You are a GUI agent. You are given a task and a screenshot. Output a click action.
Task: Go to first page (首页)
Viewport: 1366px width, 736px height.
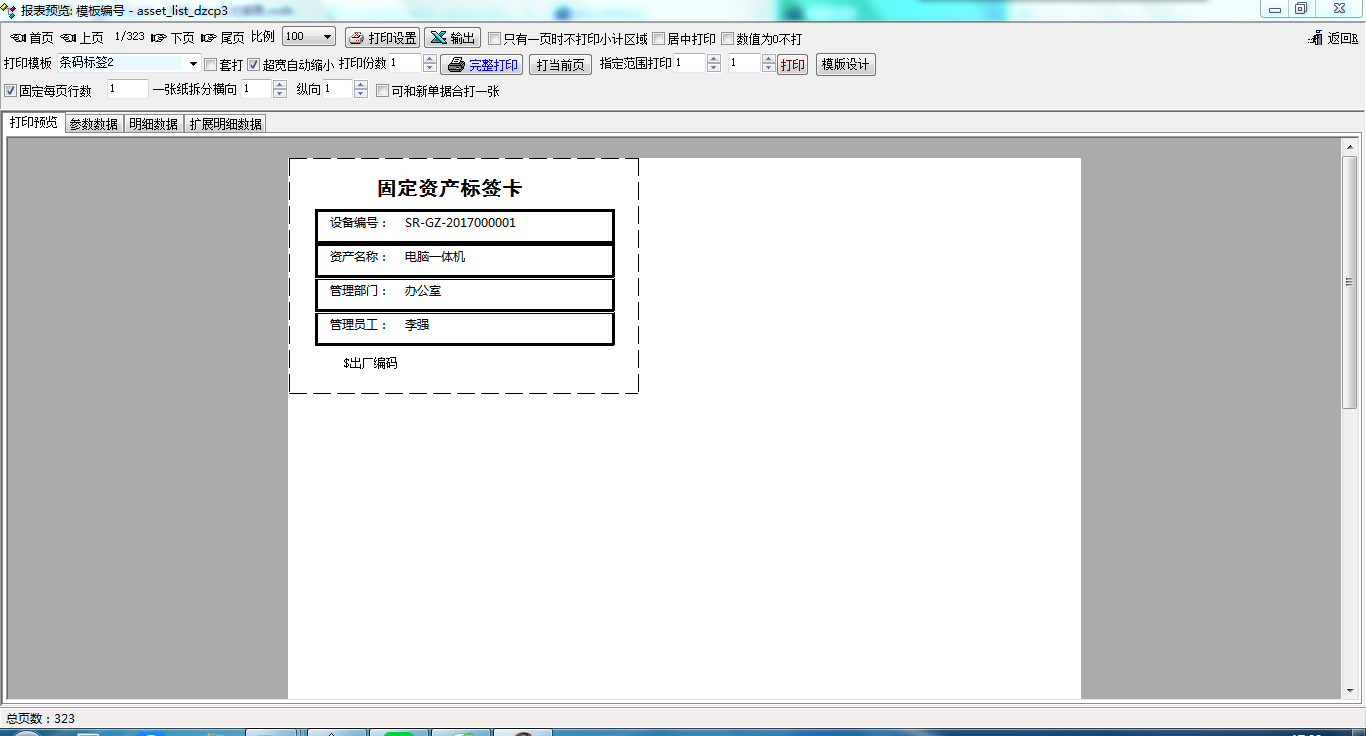click(31, 38)
